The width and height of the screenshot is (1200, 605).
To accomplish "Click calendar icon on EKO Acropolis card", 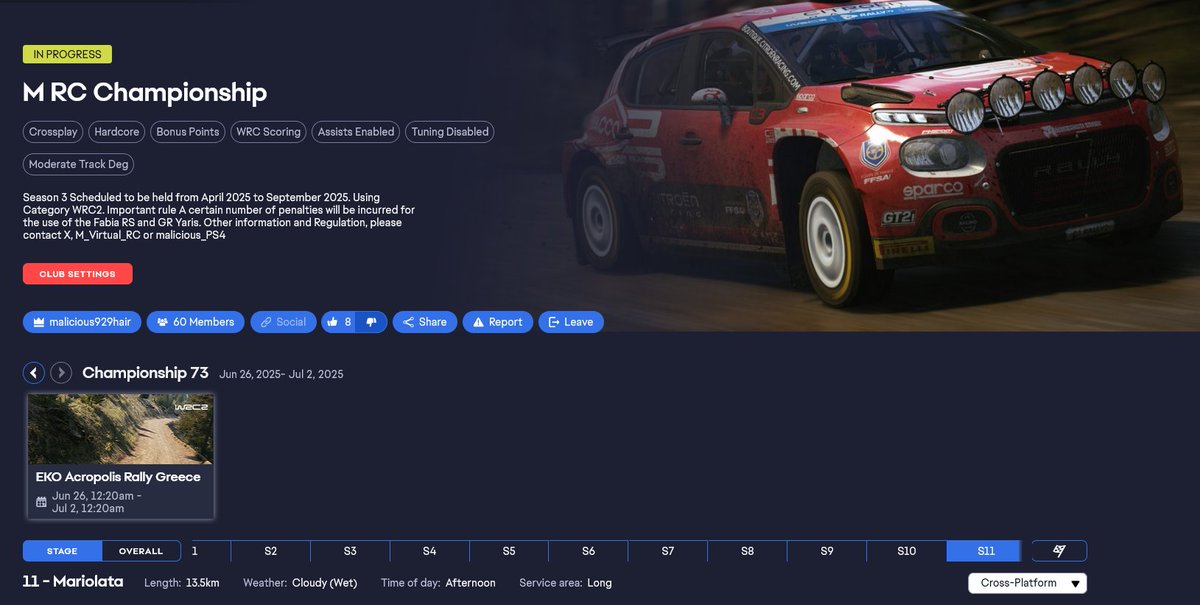I will point(41,502).
